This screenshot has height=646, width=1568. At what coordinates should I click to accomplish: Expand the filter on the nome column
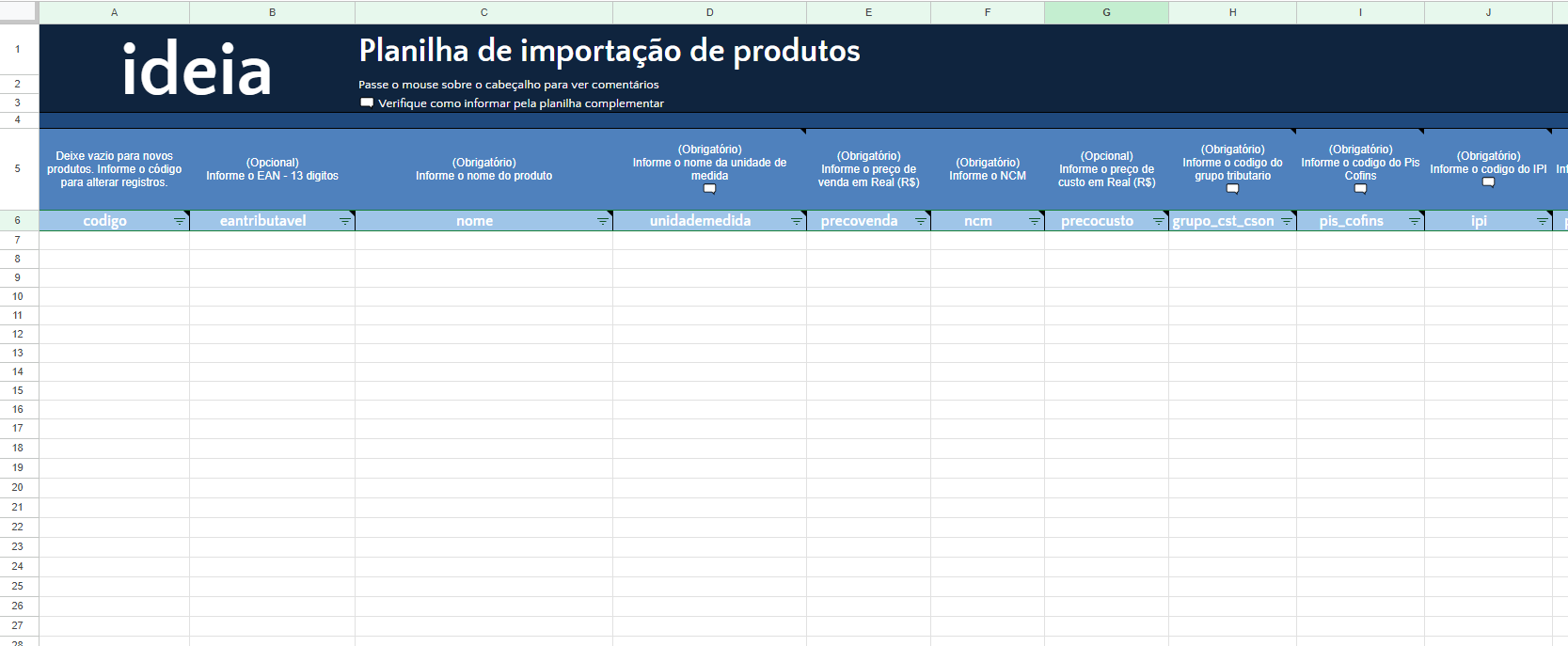point(603,221)
